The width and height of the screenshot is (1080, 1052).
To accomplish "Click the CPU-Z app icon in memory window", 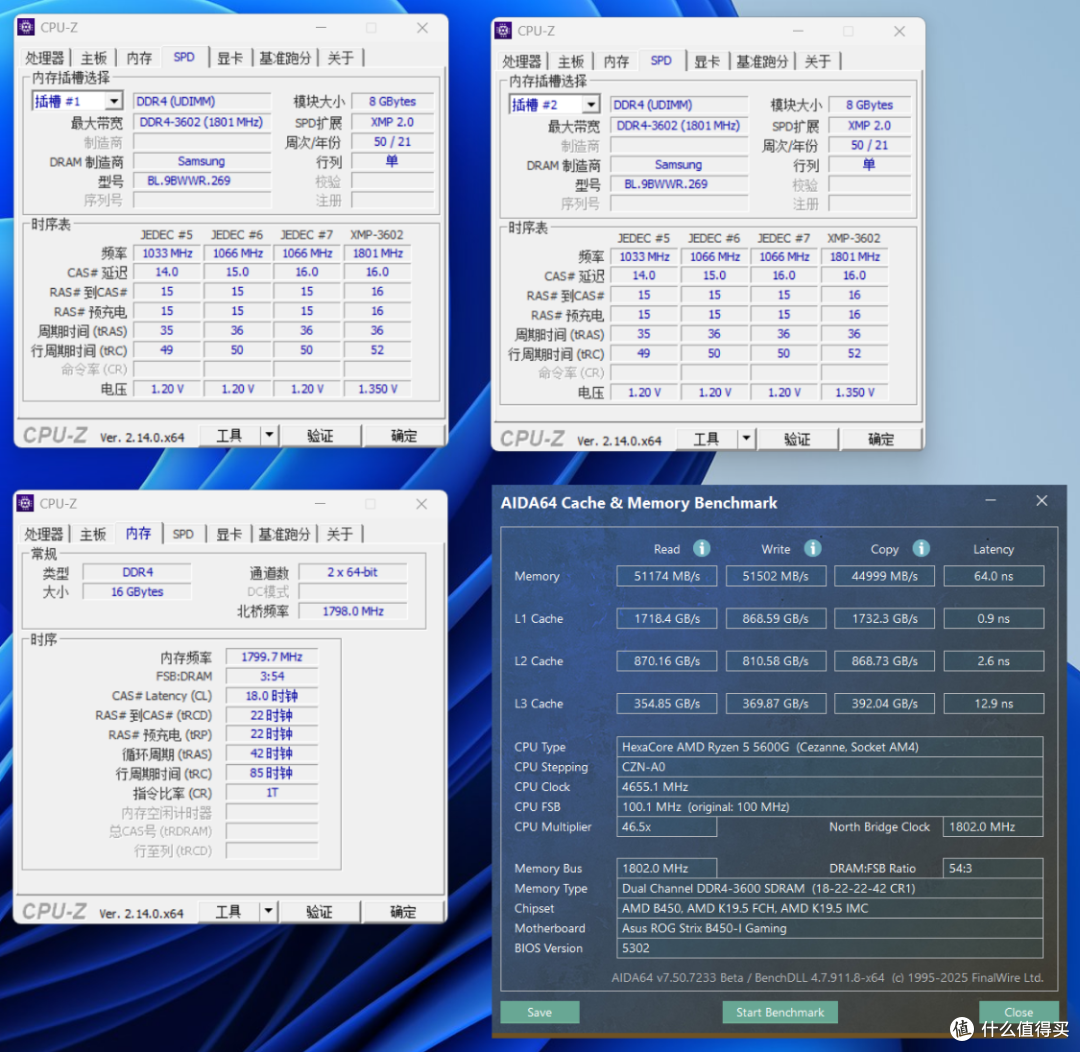I will point(25,504).
